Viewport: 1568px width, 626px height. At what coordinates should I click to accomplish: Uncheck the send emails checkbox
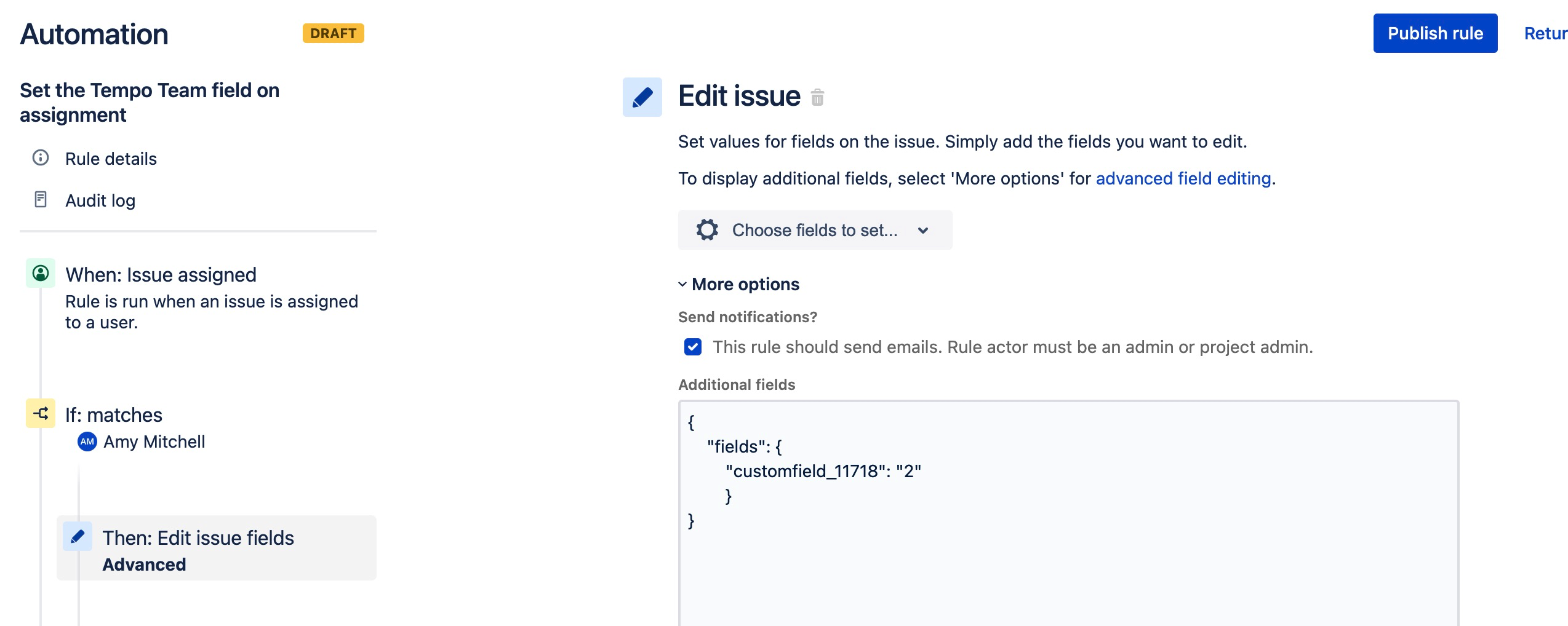tap(693, 347)
